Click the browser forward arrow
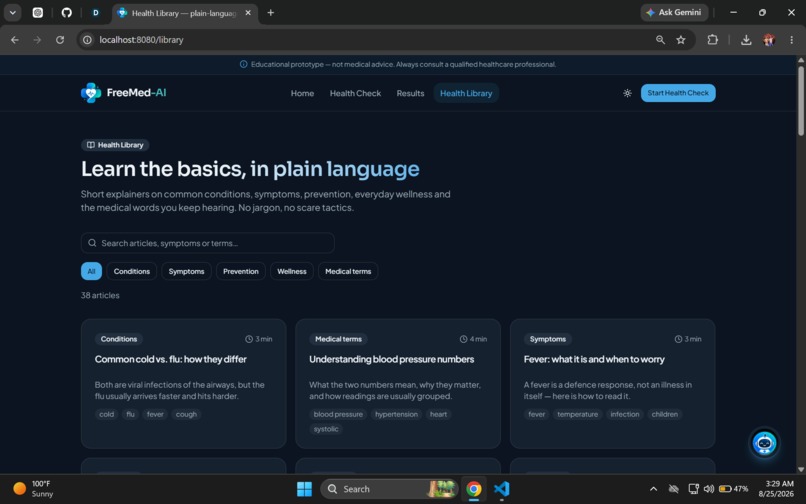The width and height of the screenshot is (806, 504). (37, 40)
